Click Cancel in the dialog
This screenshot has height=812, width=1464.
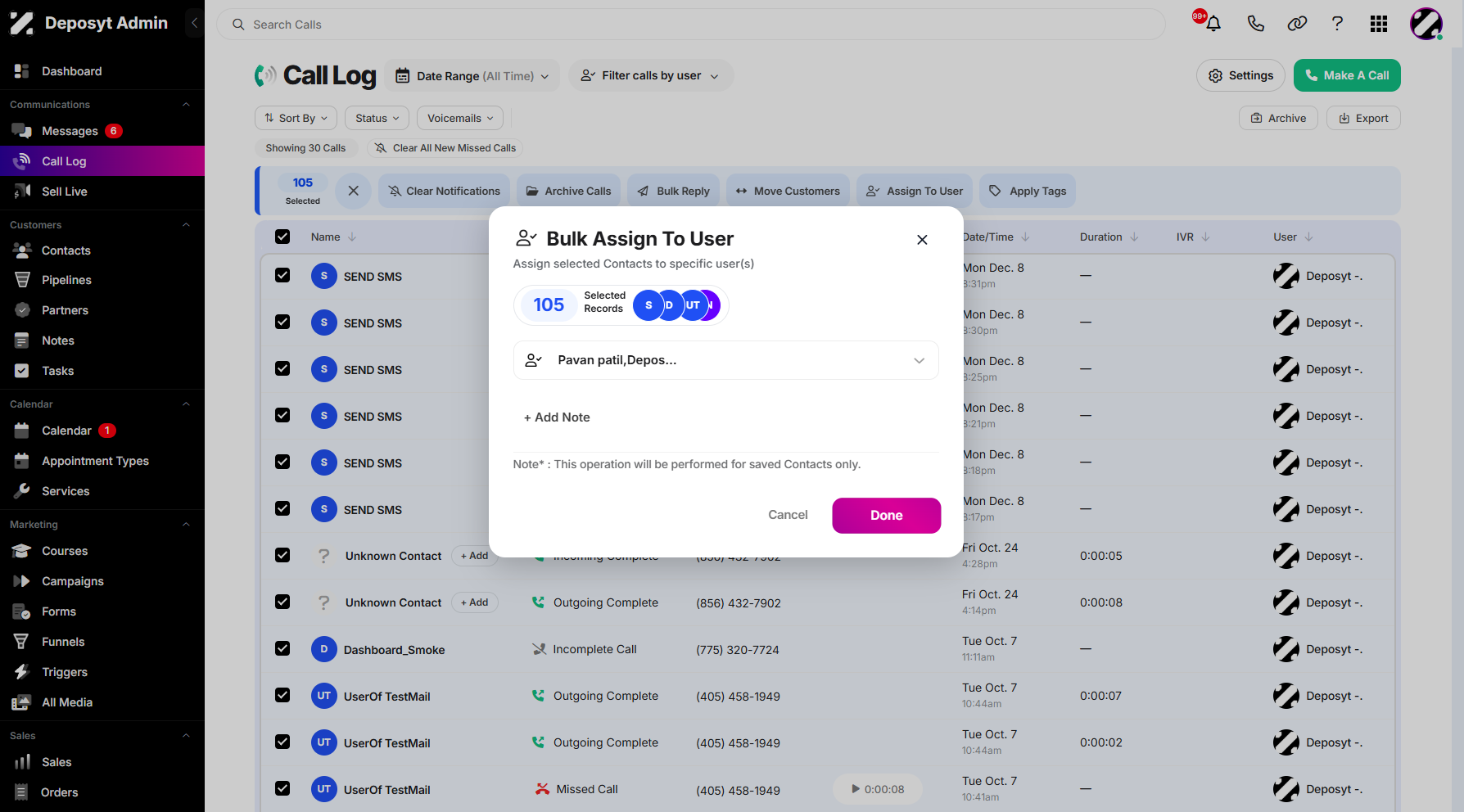click(788, 515)
